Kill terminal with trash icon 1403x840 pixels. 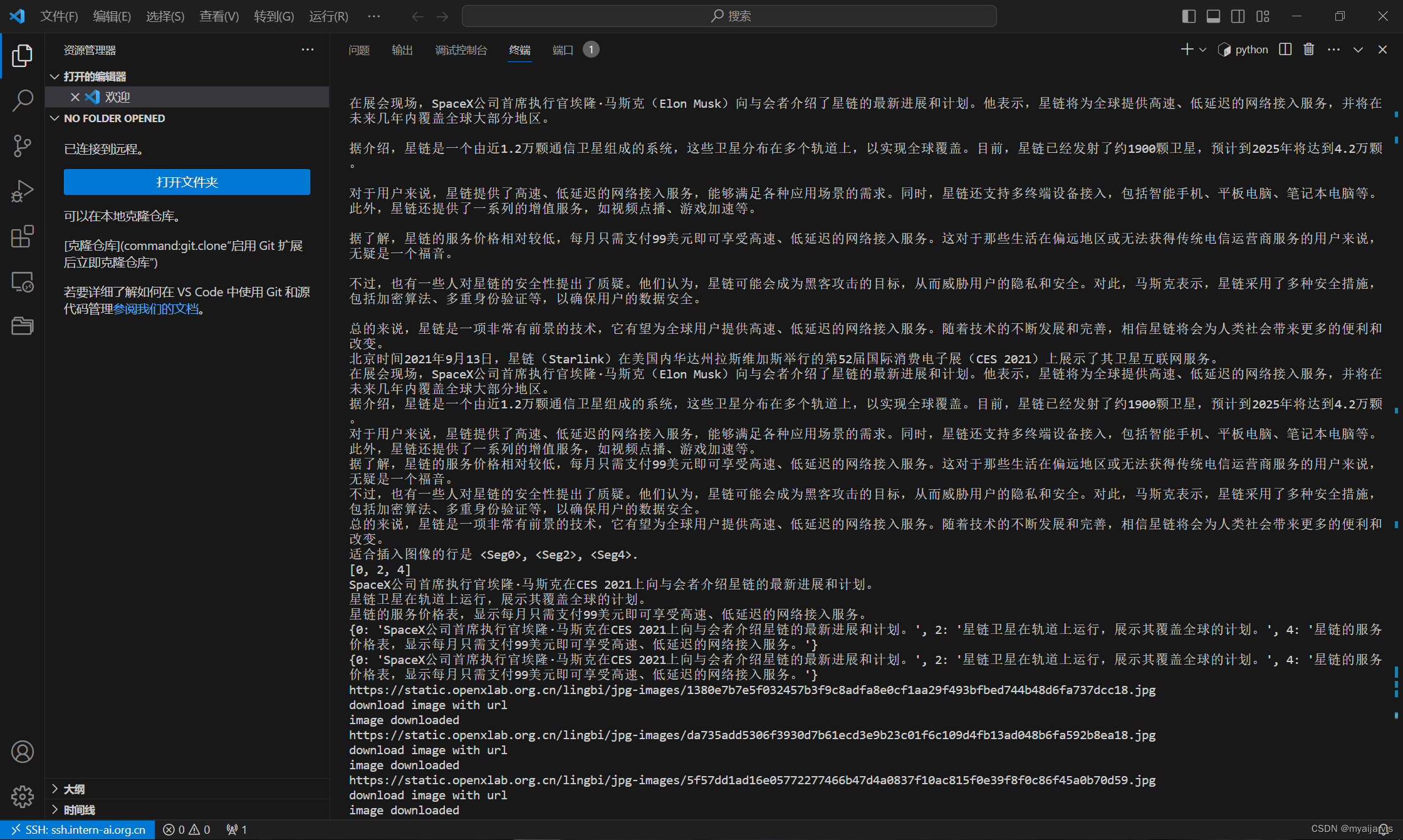point(1309,49)
